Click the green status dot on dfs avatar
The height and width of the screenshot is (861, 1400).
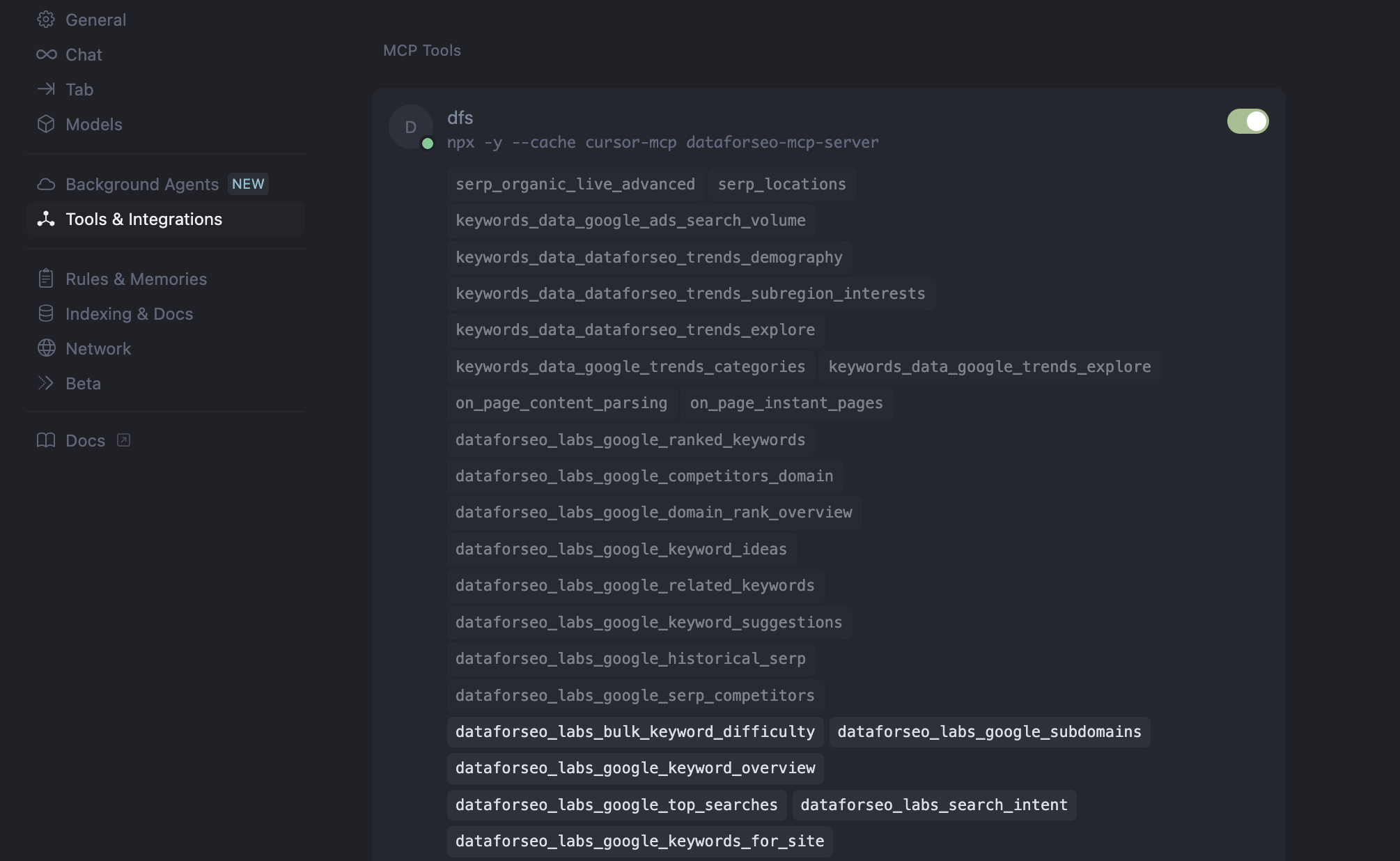click(x=428, y=143)
